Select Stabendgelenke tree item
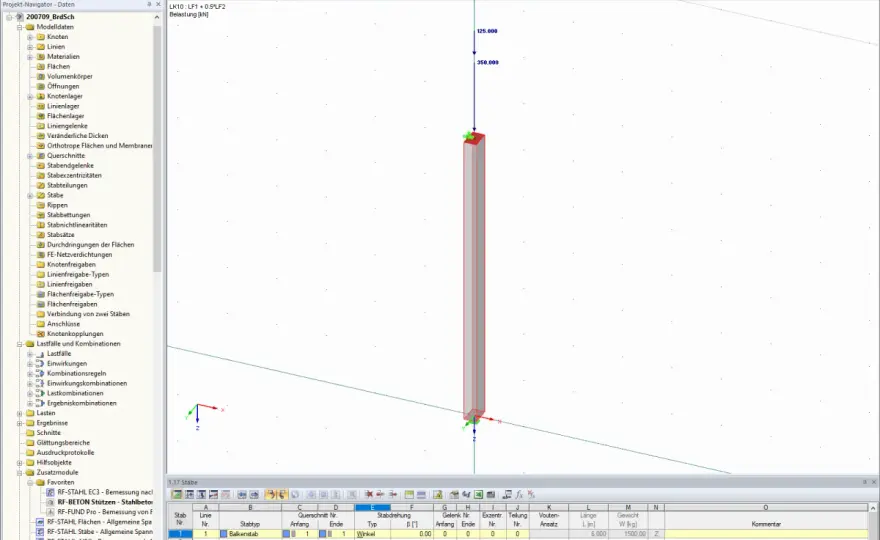This screenshot has width=880, height=540. 70,166
